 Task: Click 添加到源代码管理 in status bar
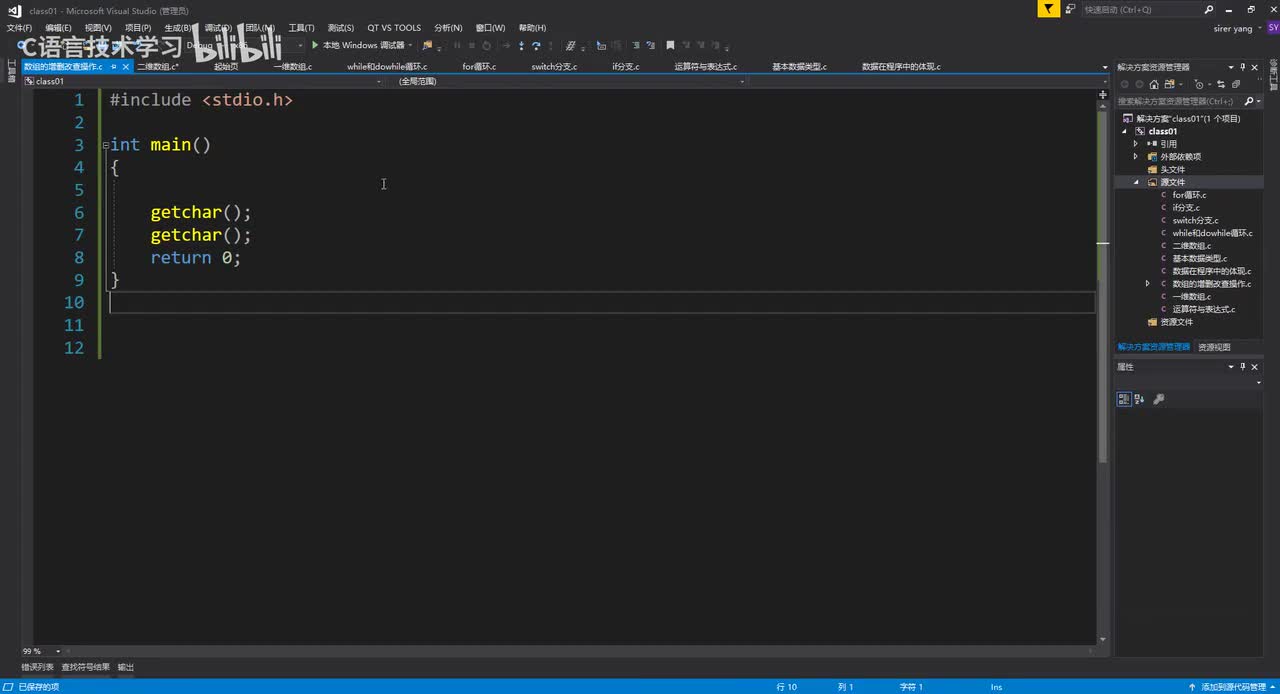coord(1234,687)
